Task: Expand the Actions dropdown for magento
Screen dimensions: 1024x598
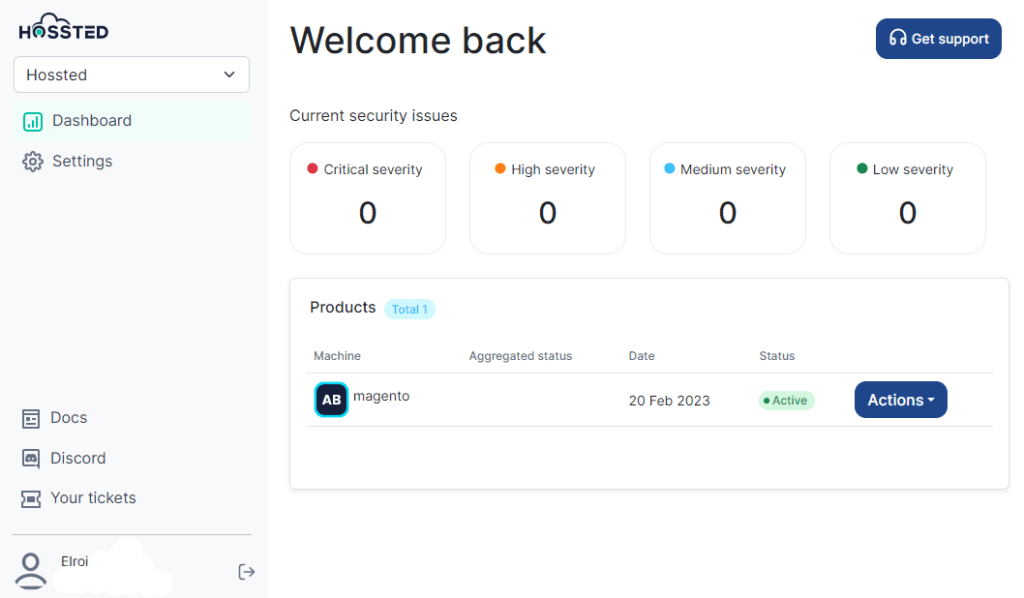Action: tap(900, 400)
